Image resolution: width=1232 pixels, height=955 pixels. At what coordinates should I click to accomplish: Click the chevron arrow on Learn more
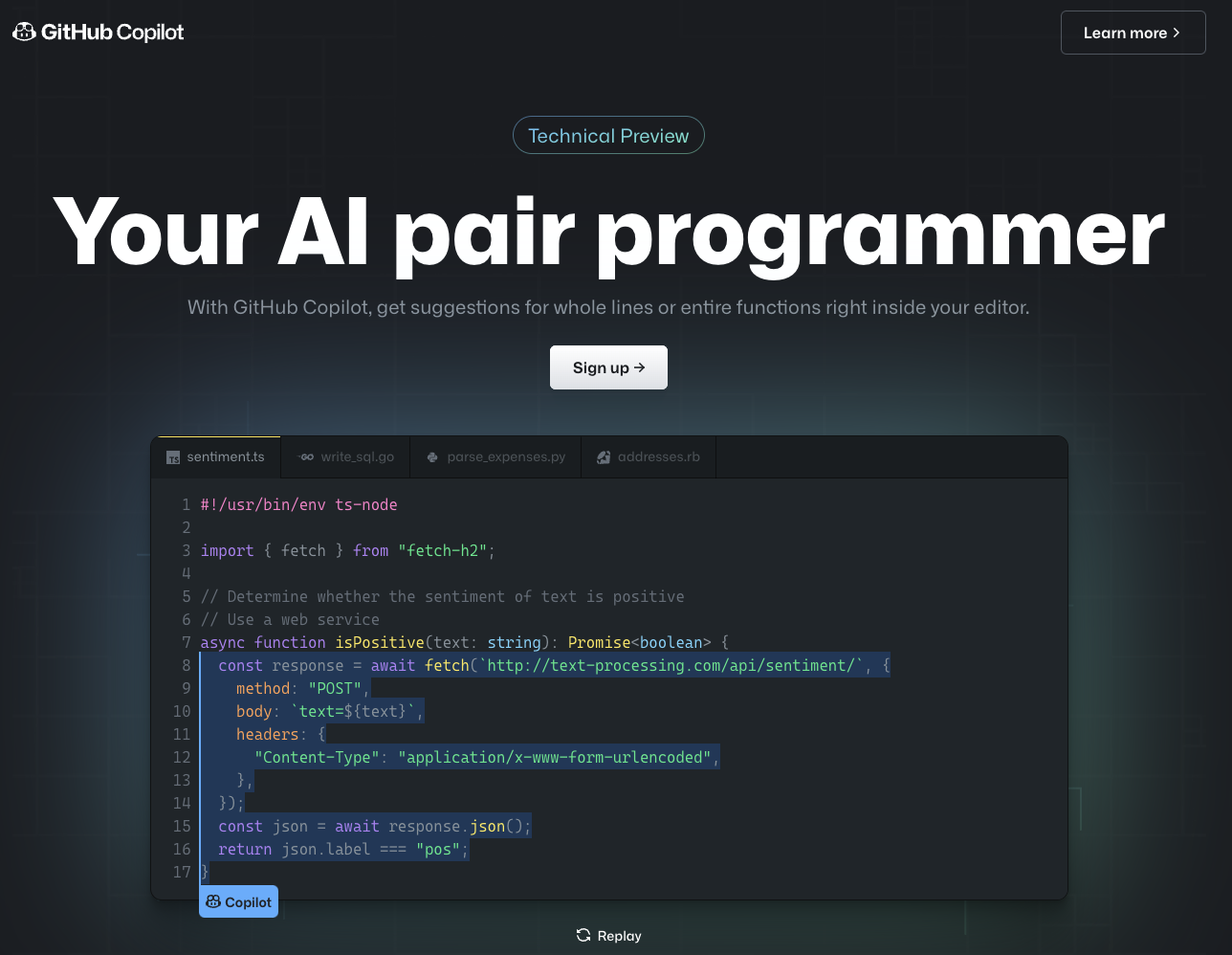[x=1177, y=33]
